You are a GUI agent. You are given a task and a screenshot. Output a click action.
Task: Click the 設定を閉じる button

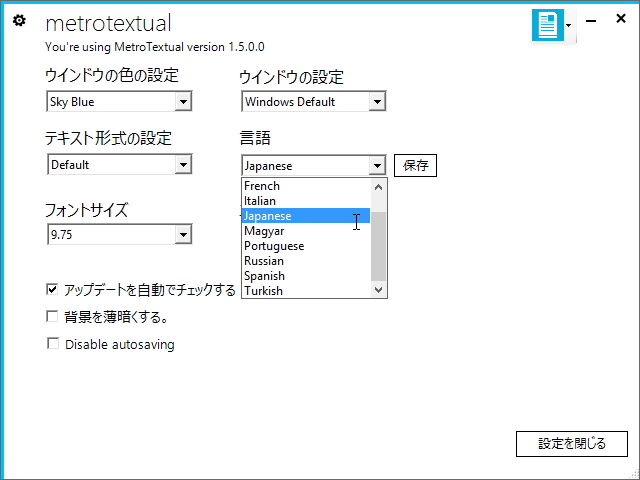(x=571, y=444)
